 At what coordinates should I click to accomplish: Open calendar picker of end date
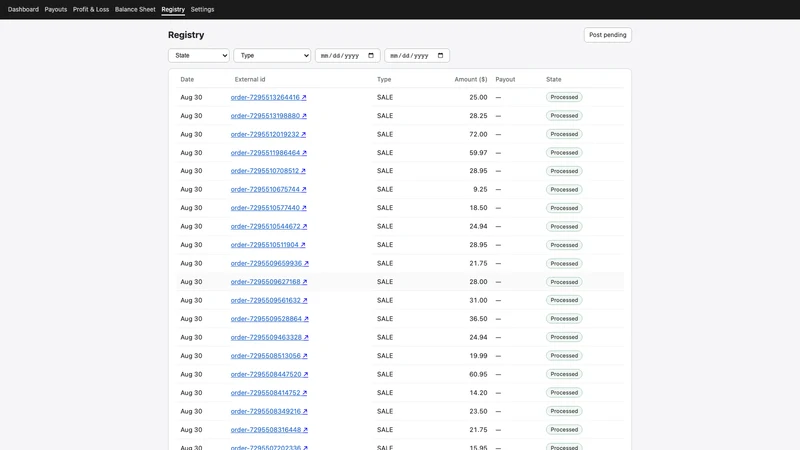[440, 56]
